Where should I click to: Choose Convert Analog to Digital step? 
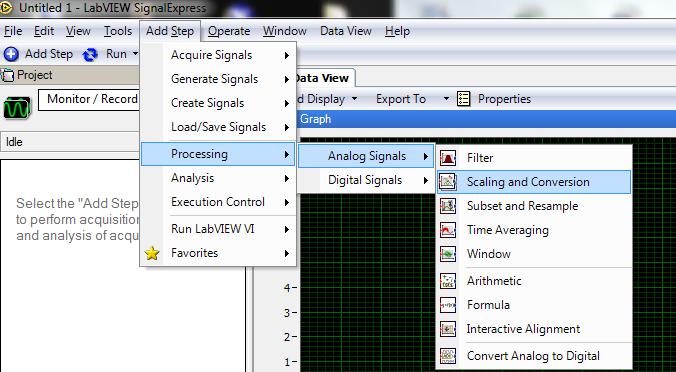534,356
